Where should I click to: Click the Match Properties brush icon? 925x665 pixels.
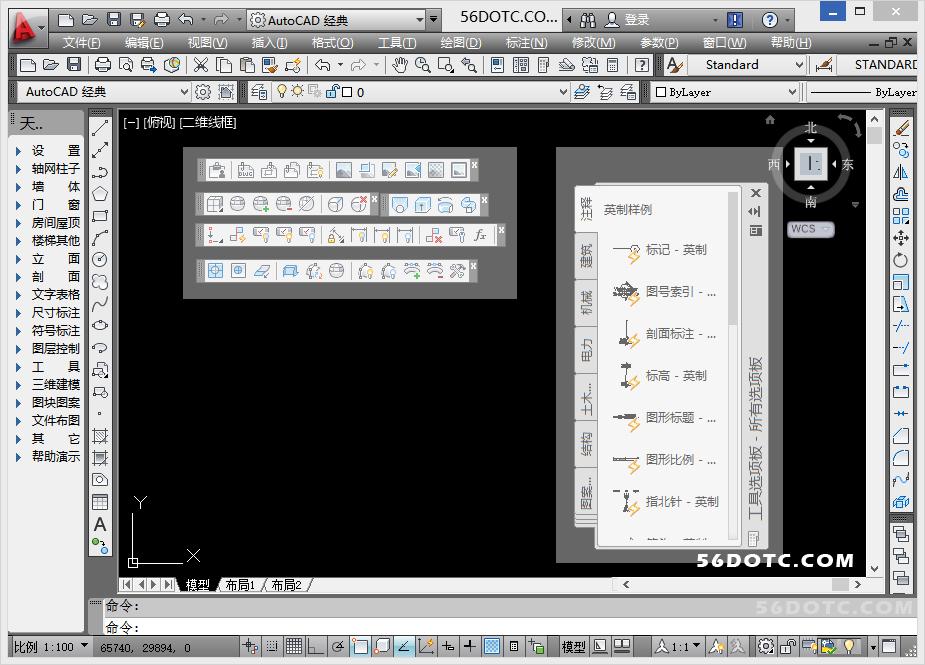pyautogui.click(x=294, y=65)
